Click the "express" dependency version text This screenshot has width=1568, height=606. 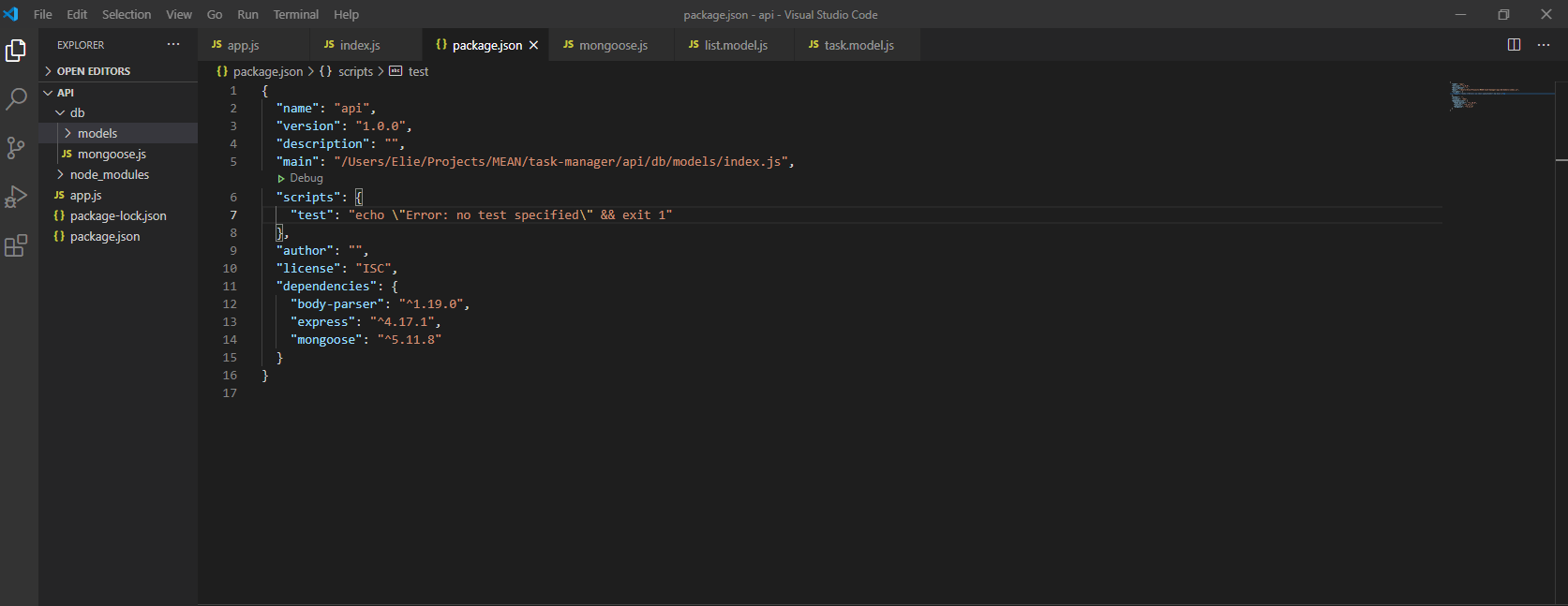[402, 321]
